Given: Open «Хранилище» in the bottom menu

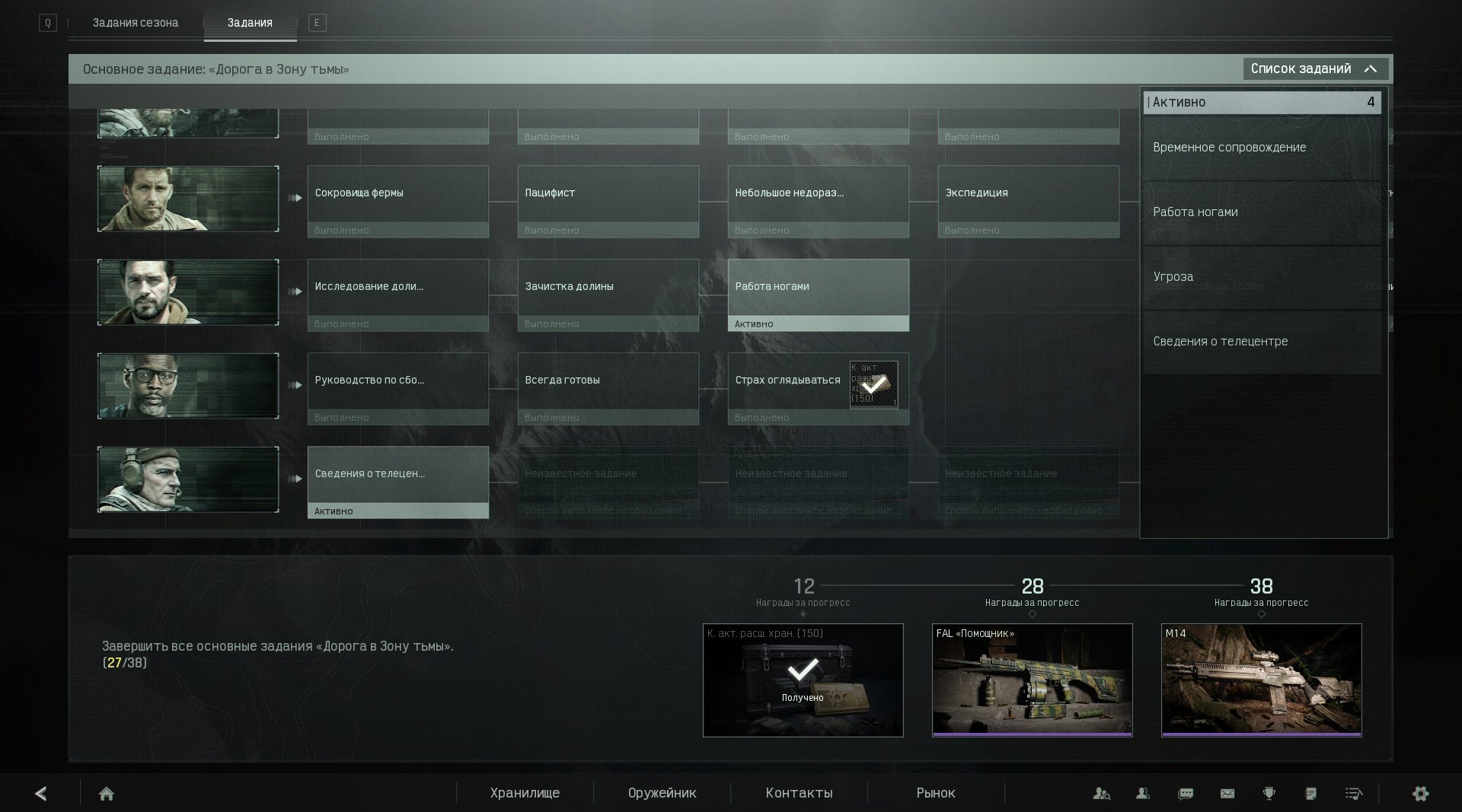Looking at the screenshot, I should [x=525, y=793].
